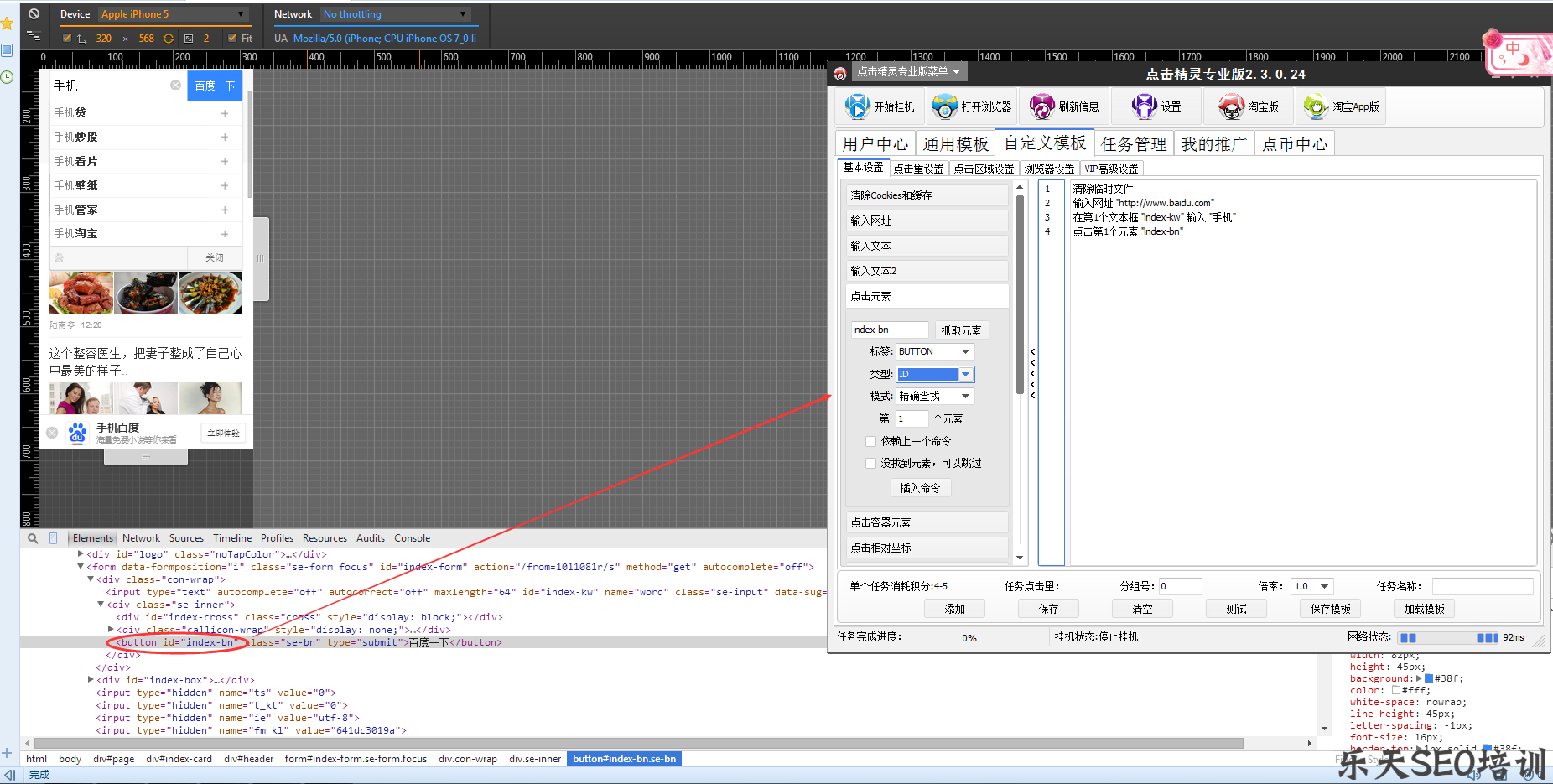The height and width of the screenshot is (784, 1553).
Task: Click the swap dimensions rotate icon
Action: pos(169,39)
